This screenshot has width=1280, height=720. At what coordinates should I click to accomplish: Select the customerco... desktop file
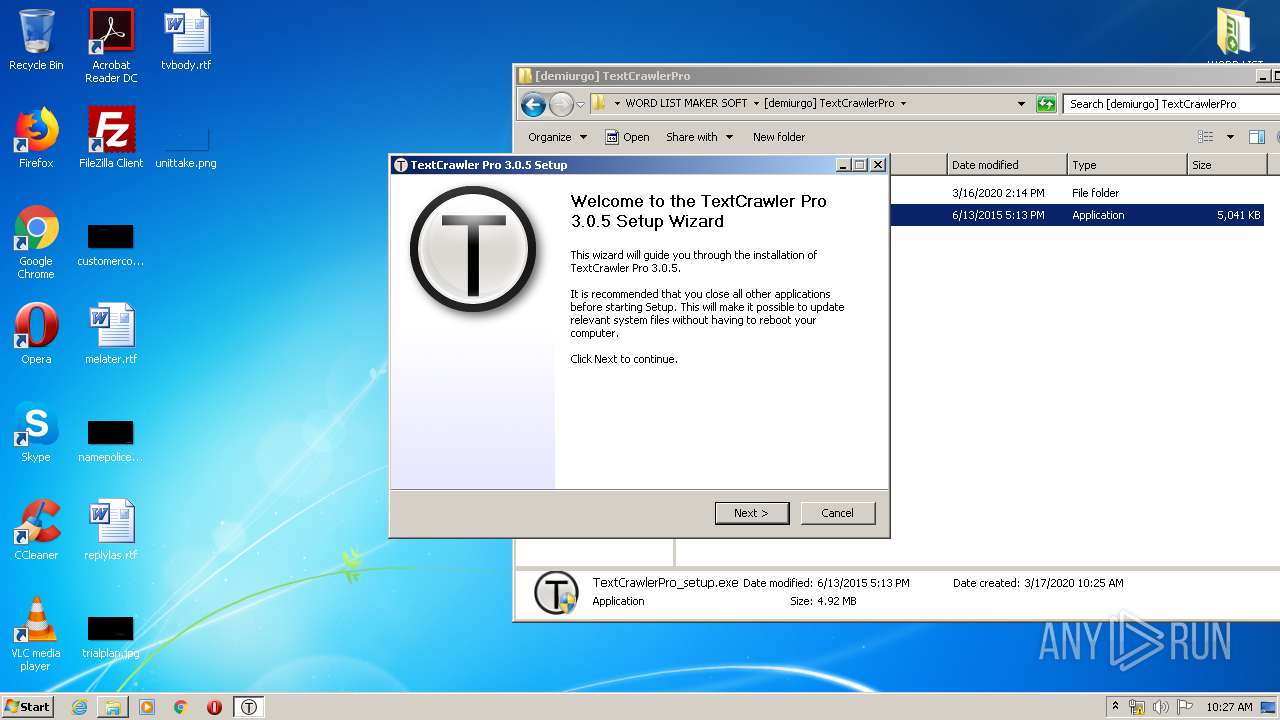pyautogui.click(x=111, y=245)
